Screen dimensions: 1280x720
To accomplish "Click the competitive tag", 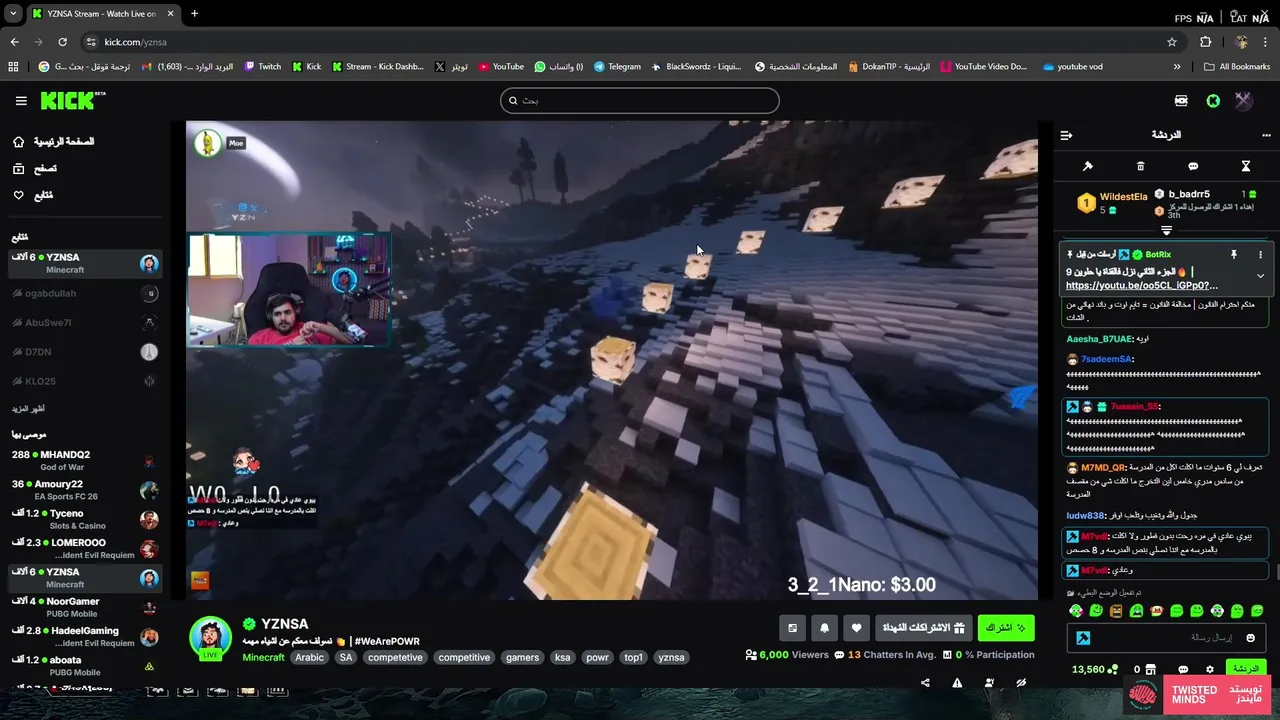I will (464, 658).
